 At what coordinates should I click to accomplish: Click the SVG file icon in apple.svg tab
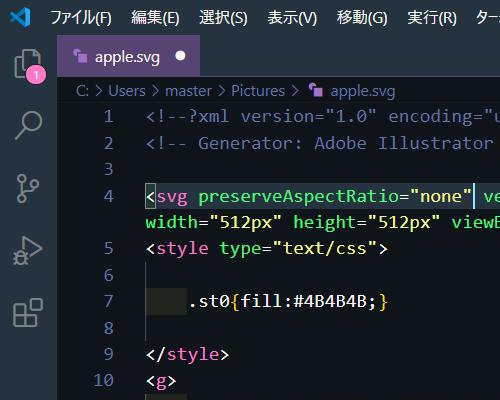[x=80, y=56]
